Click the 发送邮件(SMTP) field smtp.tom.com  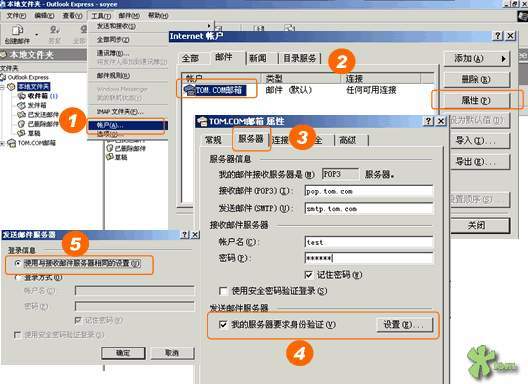pos(369,209)
